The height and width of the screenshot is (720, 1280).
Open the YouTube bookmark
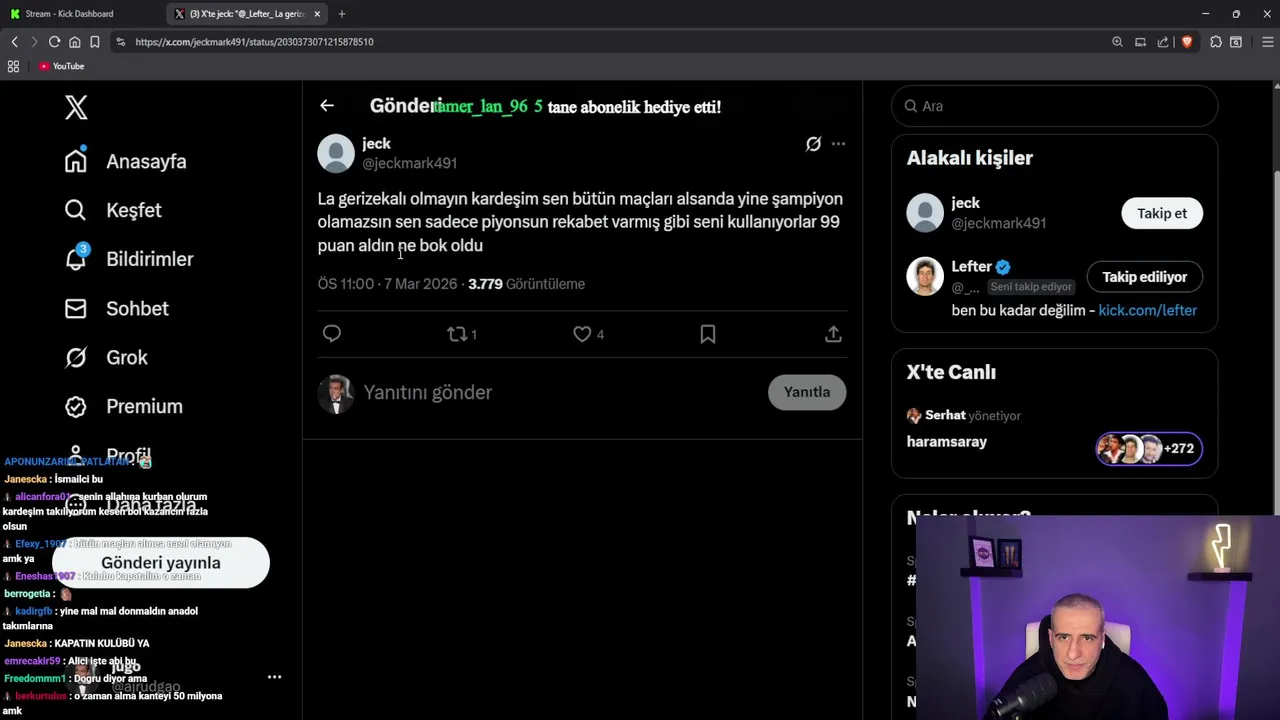(x=61, y=66)
